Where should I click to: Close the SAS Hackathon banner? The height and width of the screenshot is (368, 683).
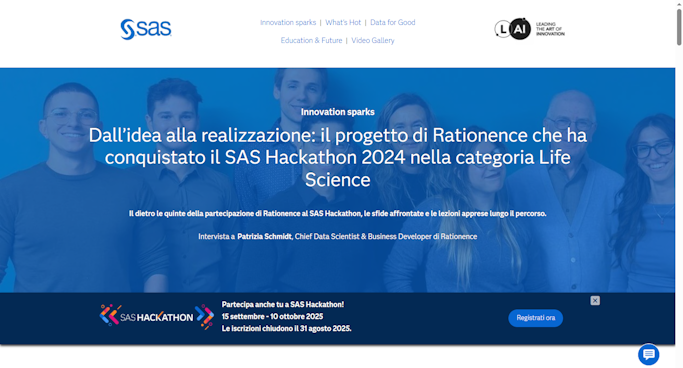[595, 300]
